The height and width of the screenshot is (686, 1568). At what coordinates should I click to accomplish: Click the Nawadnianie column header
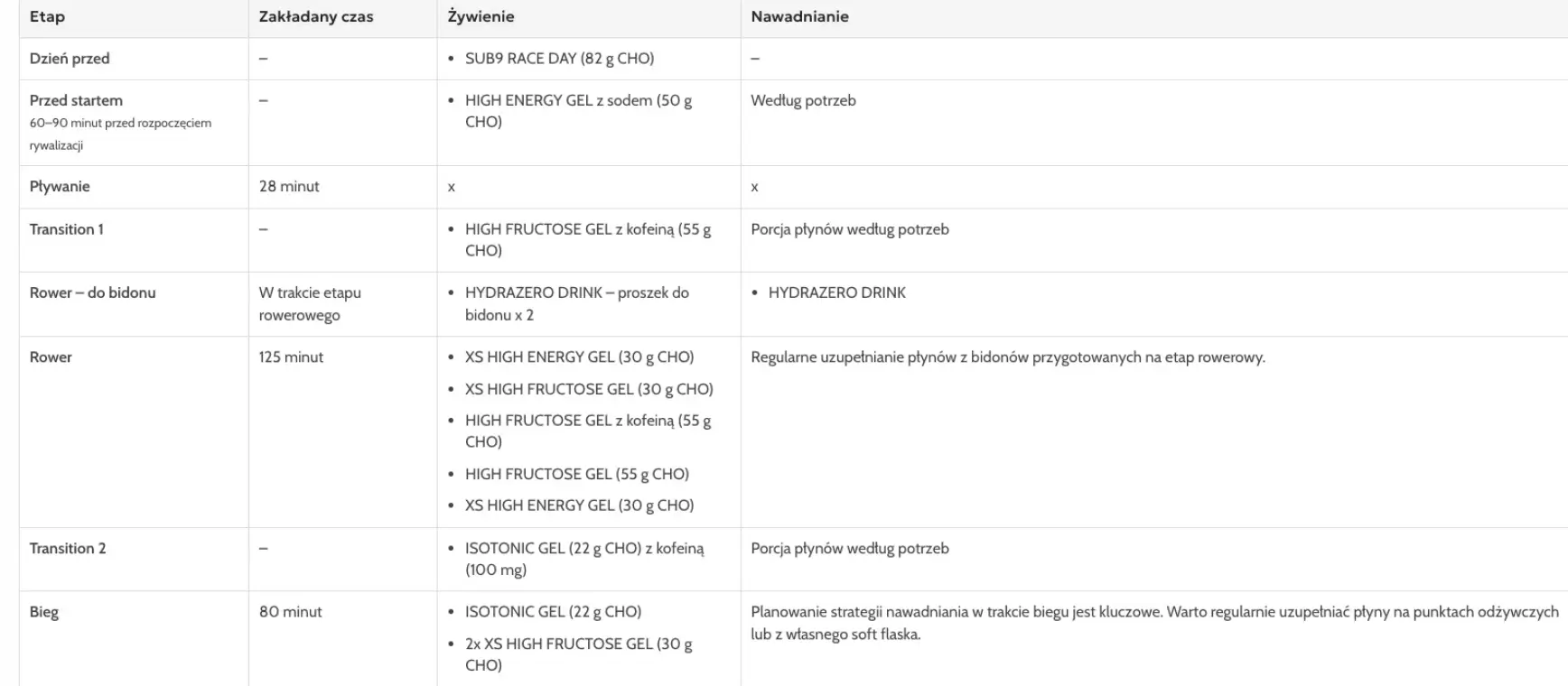pos(799,16)
